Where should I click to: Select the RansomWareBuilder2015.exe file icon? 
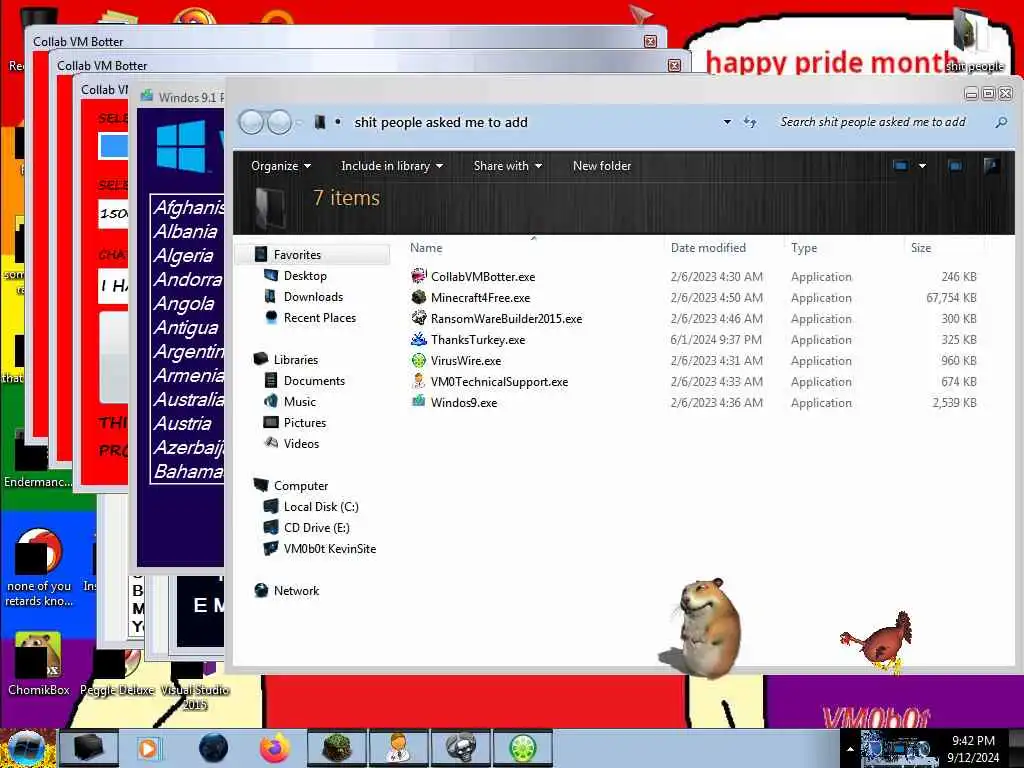pos(419,318)
